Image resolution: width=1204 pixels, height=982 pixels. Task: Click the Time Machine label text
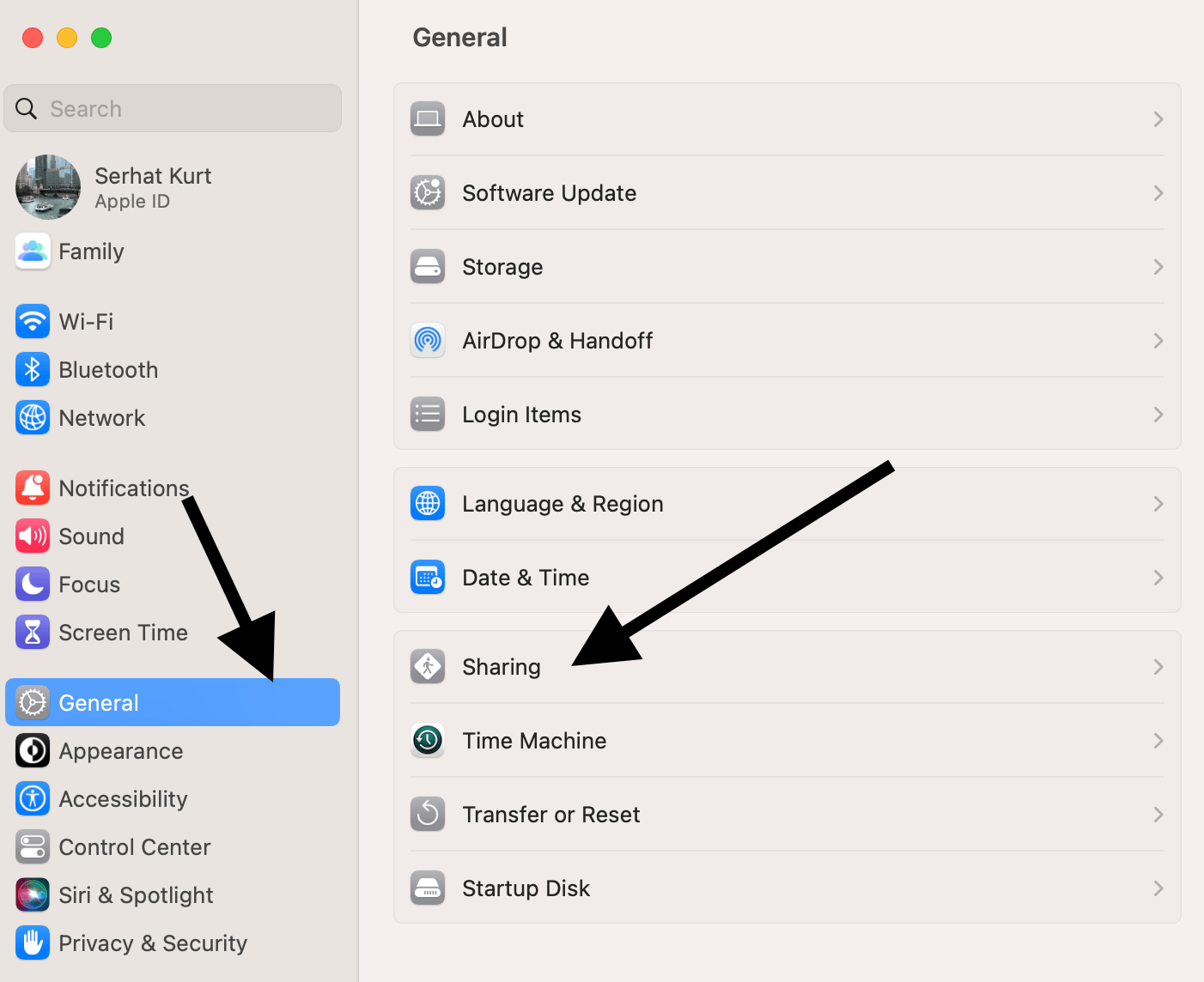[534, 741]
